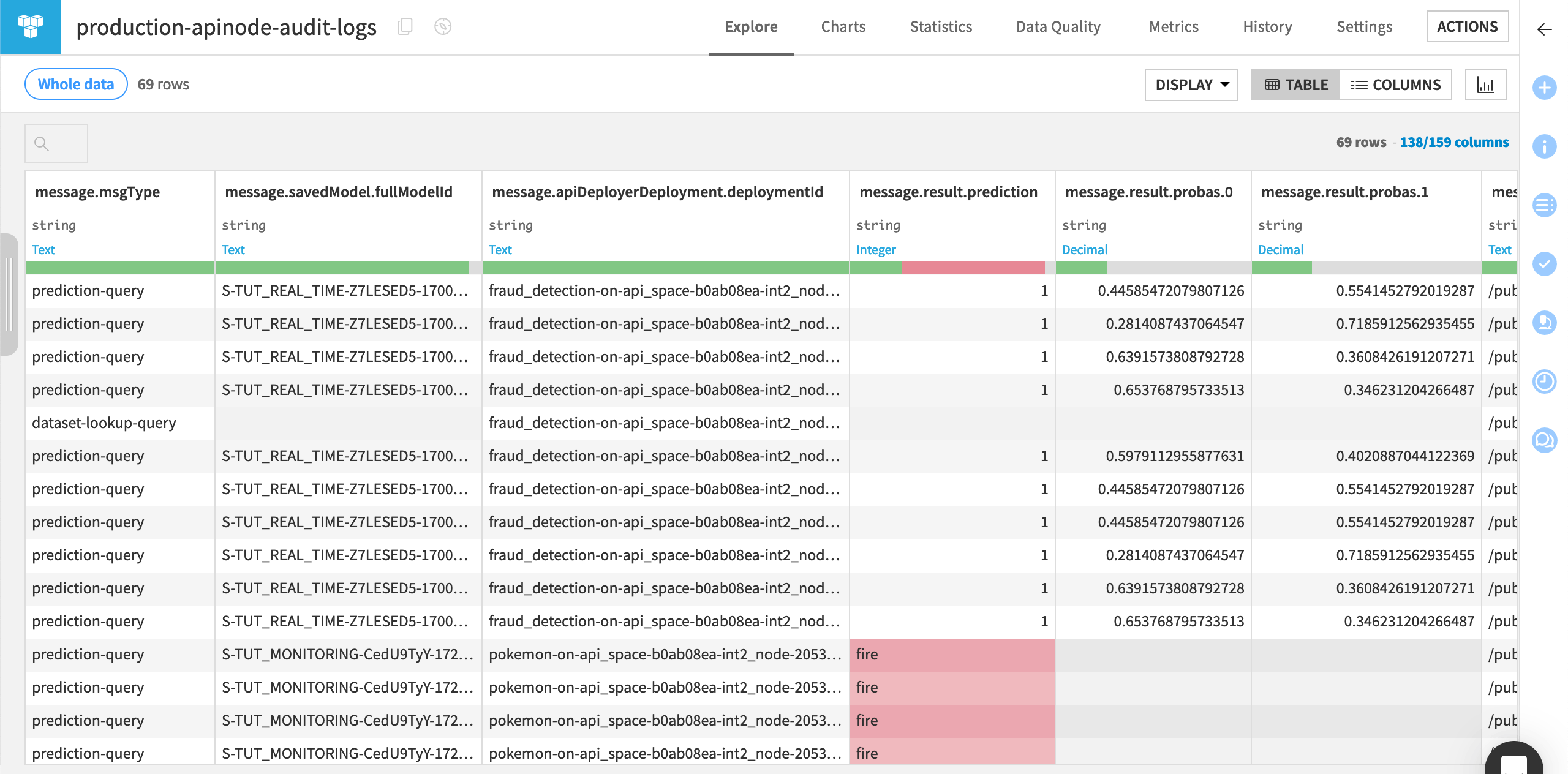Viewport: 1568px width, 774px height.
Task: Open the Schema details icon in right sidebar
Action: 1545,205
